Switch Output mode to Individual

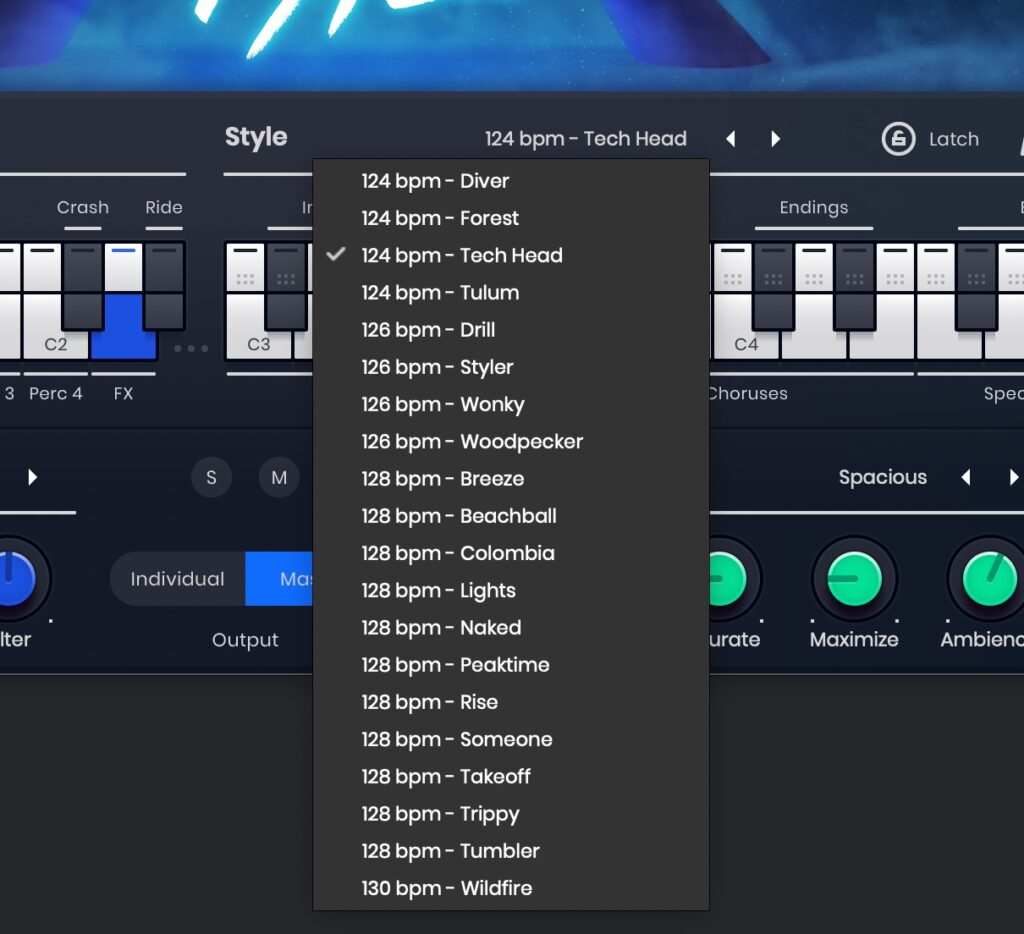tap(177, 579)
